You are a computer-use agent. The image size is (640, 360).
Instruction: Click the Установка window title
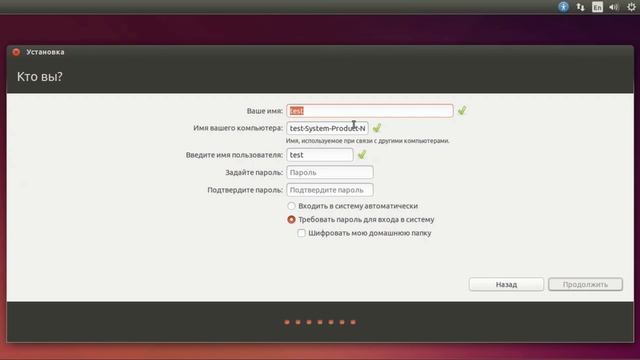pos(45,52)
